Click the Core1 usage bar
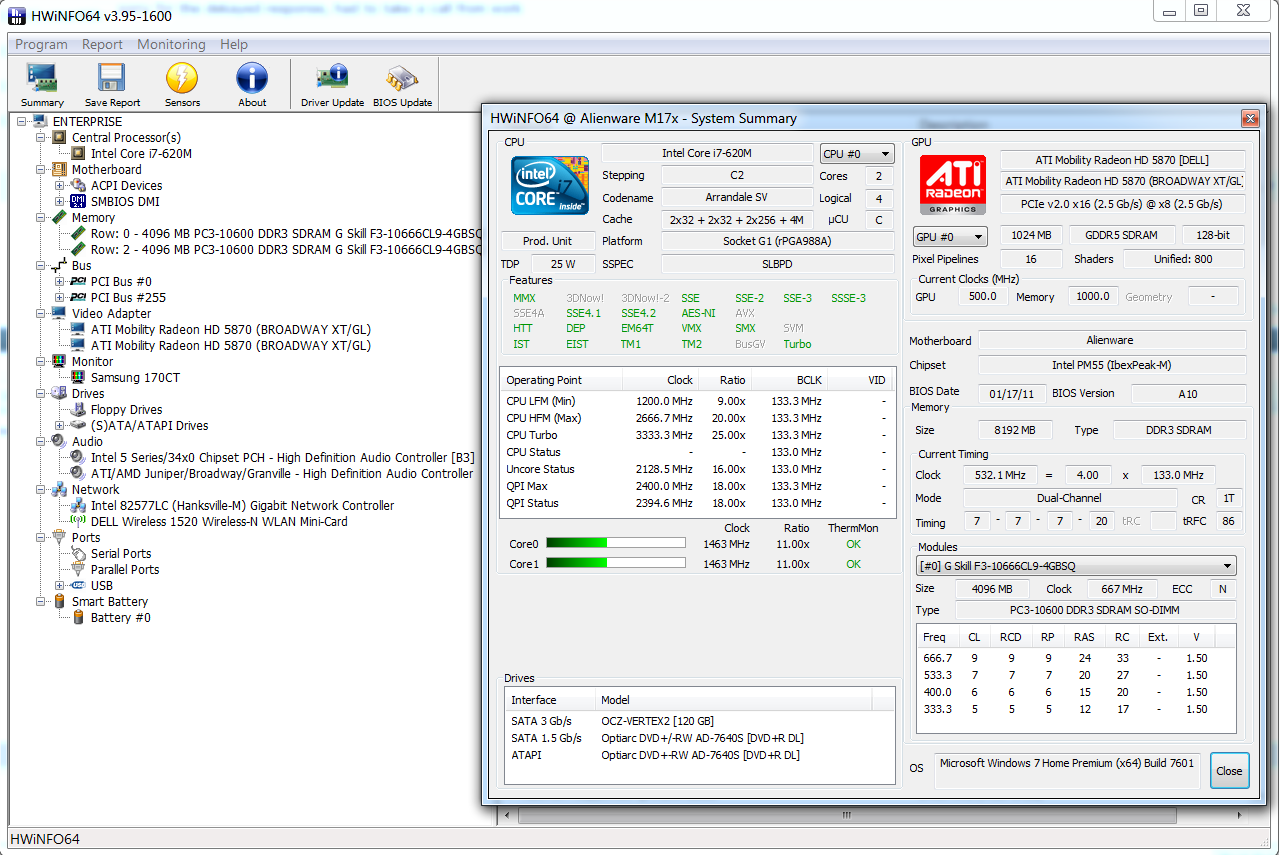 pyautogui.click(x=616, y=564)
